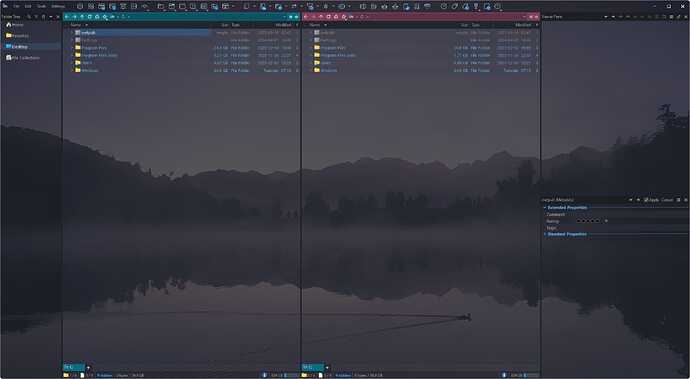This screenshot has height=379, width=690.
Task: Select the yellow folder item below Home
Action: pyautogui.click(x=18, y=36)
